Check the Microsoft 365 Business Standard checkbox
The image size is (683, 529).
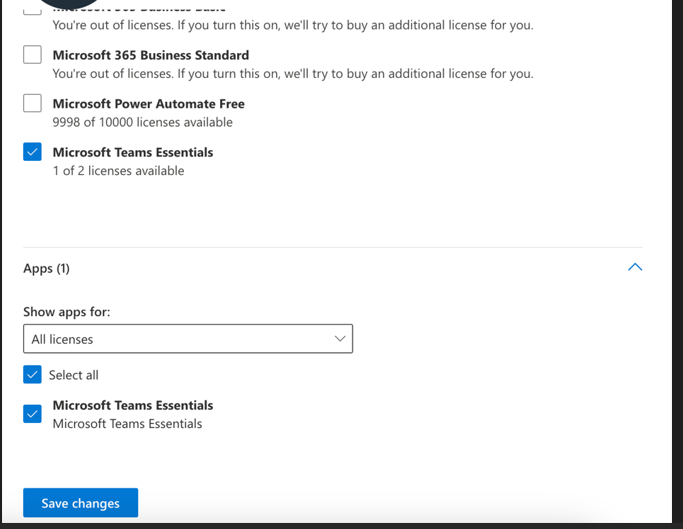(32, 55)
